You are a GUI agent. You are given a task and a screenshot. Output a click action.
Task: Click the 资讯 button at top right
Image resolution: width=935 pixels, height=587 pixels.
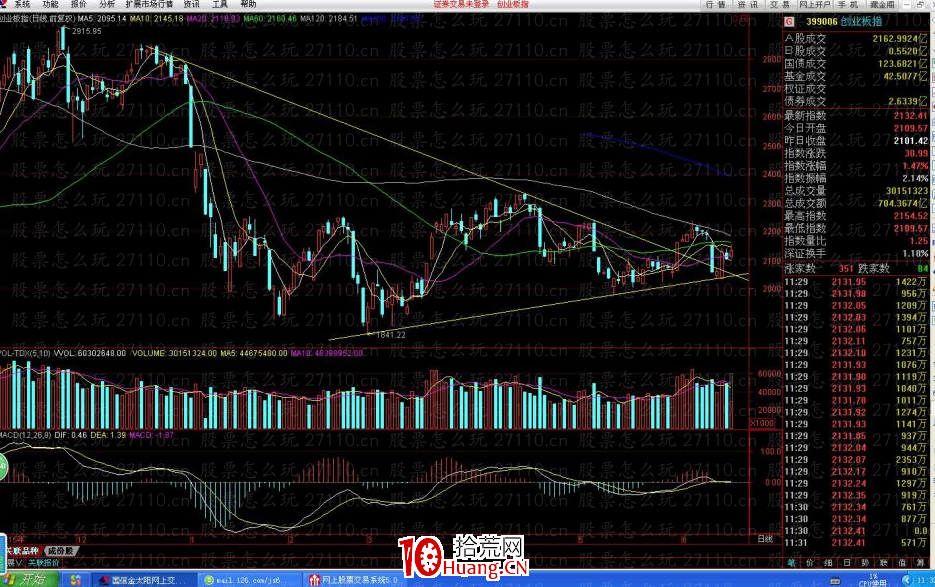point(747,5)
